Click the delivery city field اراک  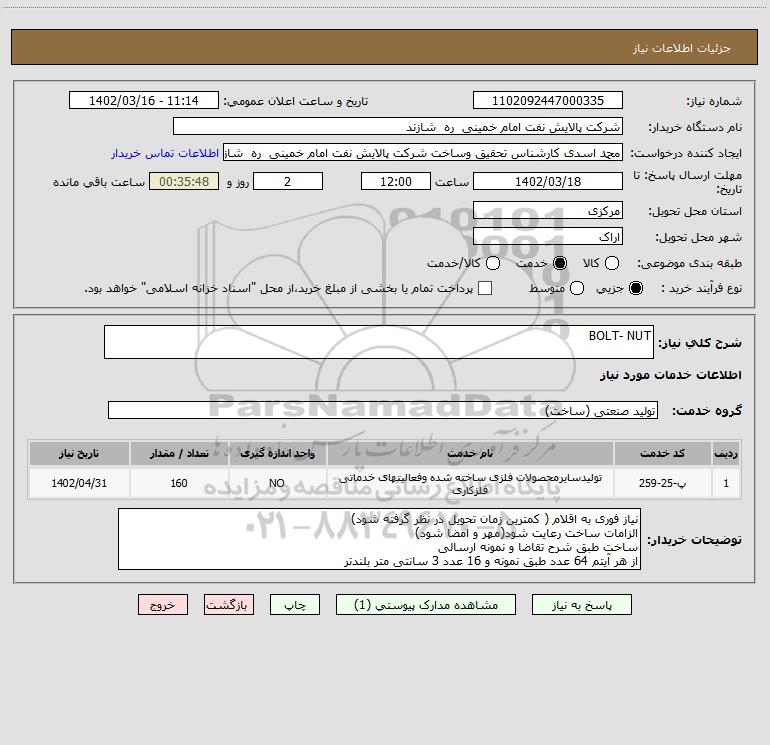point(548,236)
